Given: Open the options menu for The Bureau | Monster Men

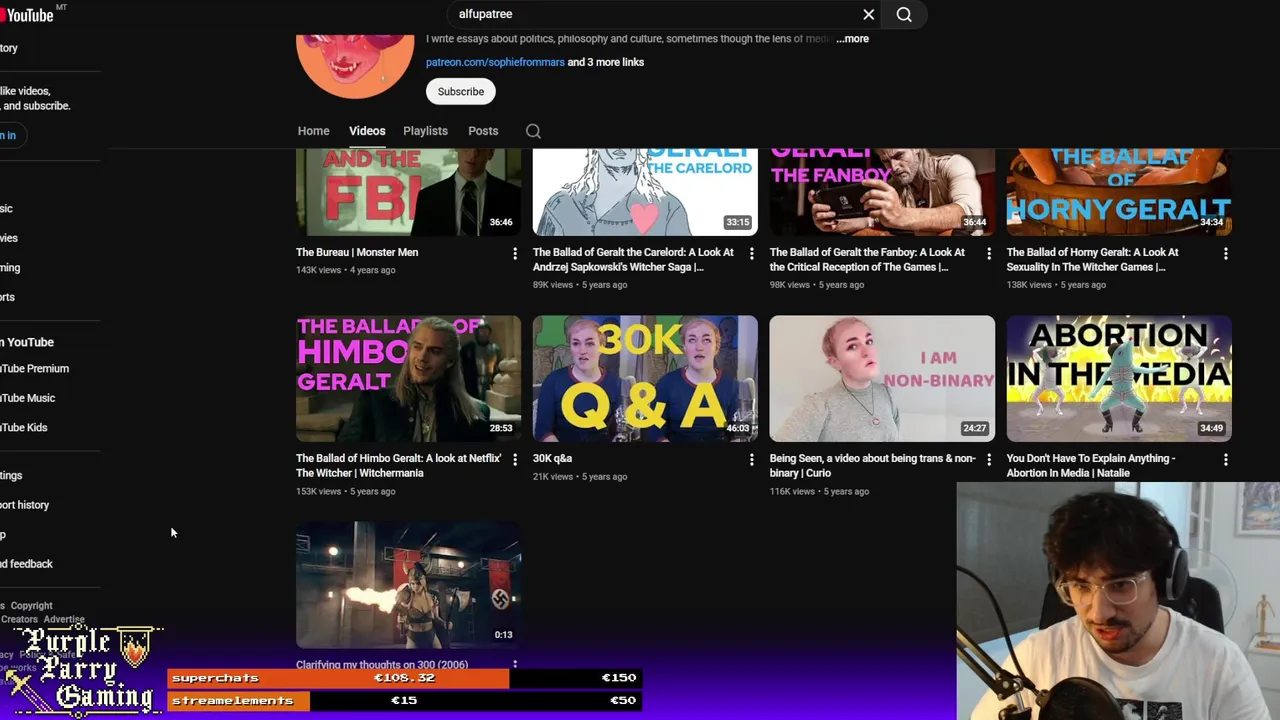Looking at the screenshot, I should pos(515,254).
